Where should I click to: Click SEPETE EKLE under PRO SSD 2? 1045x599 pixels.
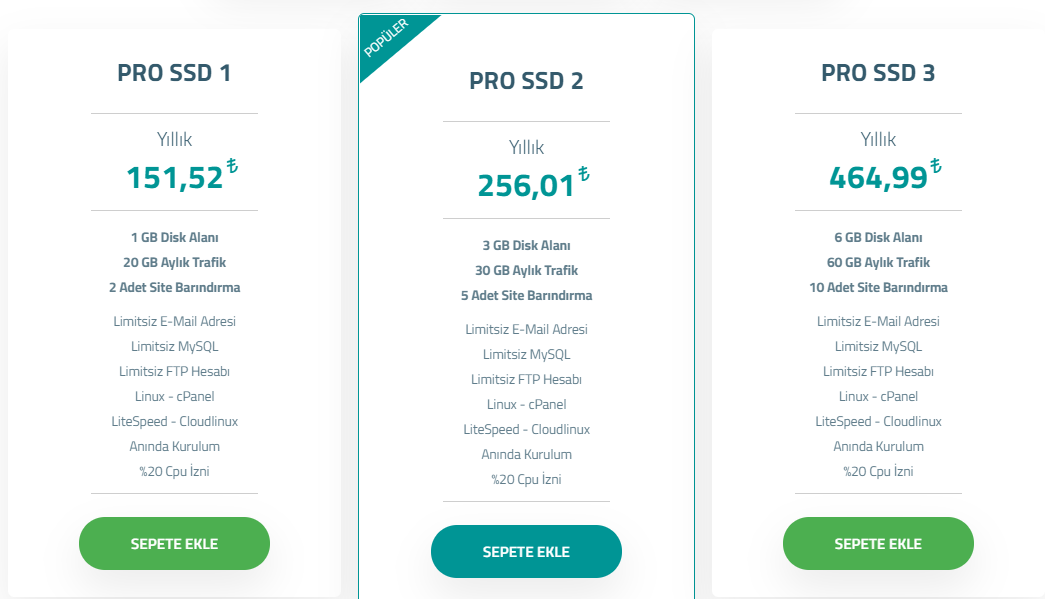526,552
